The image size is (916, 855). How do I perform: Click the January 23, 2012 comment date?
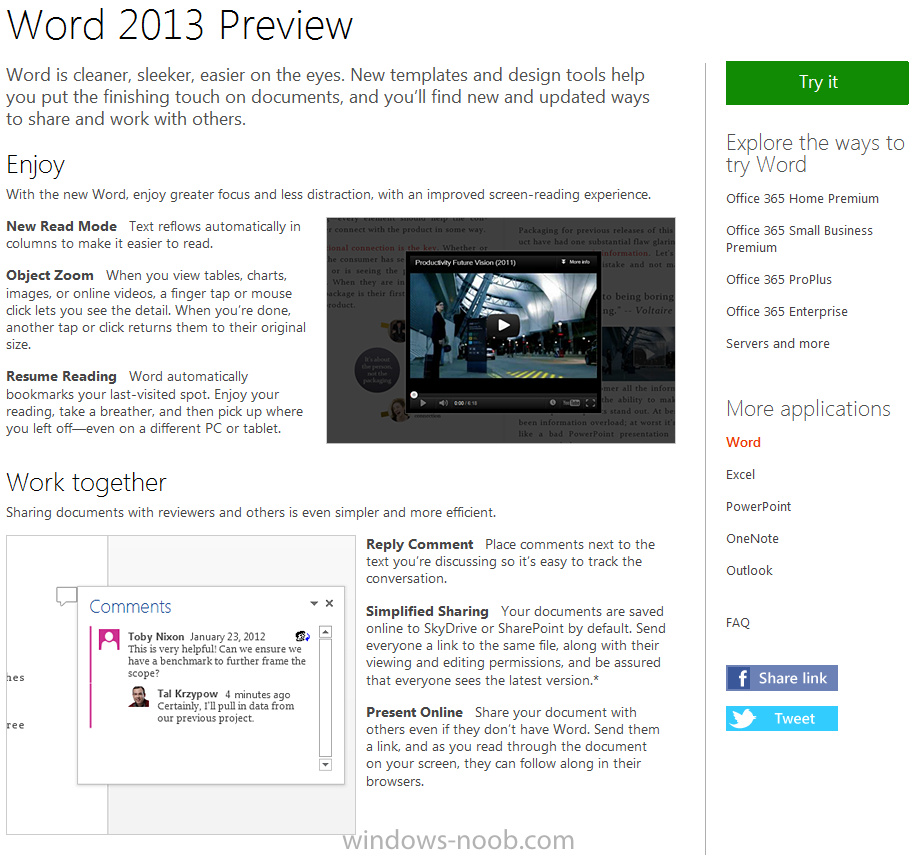pyautogui.click(x=227, y=637)
